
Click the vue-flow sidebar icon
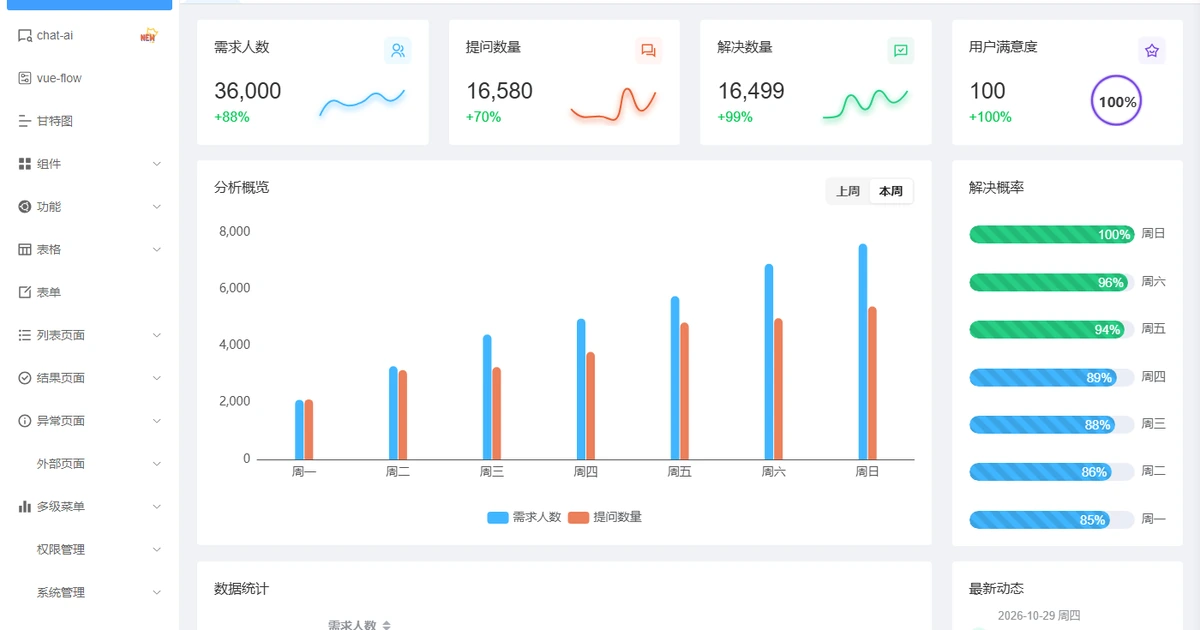coord(25,78)
